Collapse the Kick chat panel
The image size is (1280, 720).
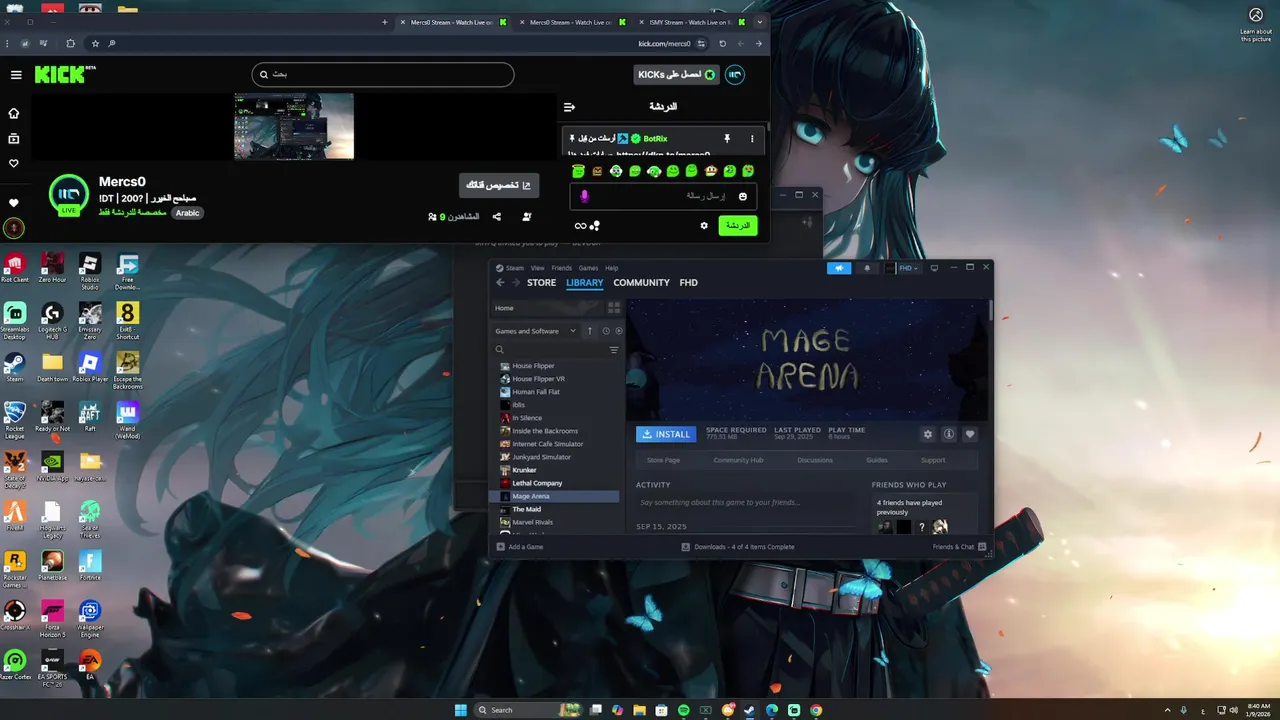(x=569, y=107)
